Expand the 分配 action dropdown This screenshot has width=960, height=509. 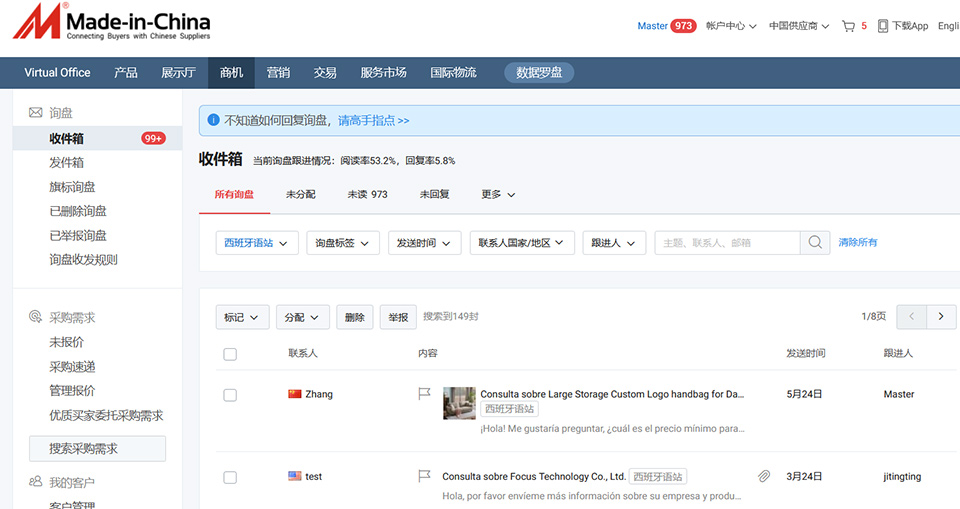tap(302, 317)
